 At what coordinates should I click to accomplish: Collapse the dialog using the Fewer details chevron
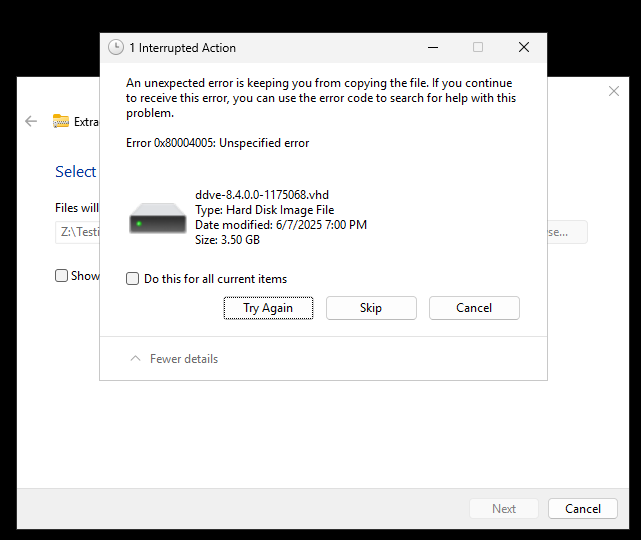[x=136, y=359]
